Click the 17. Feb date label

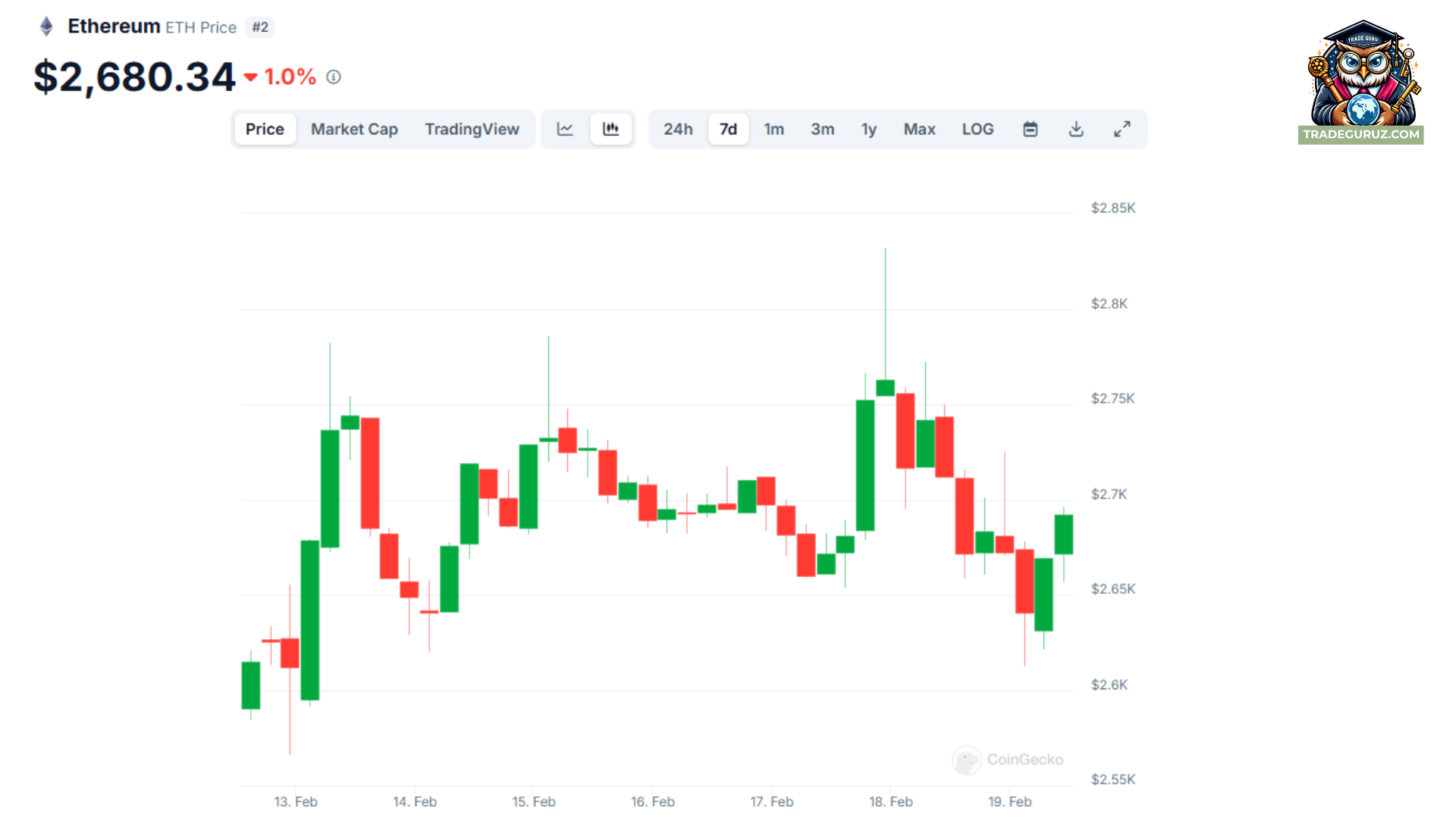click(x=772, y=802)
